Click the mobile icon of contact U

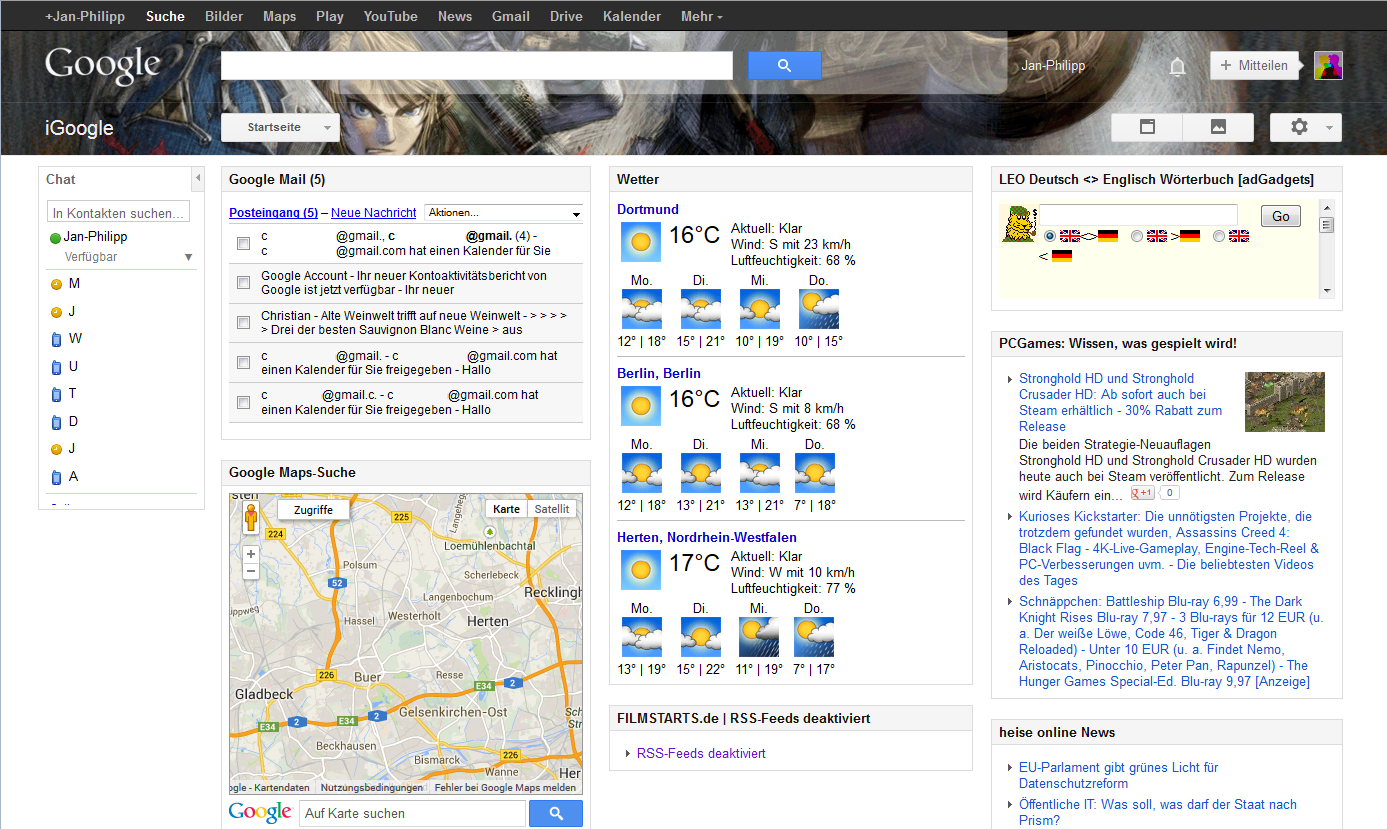pos(56,367)
